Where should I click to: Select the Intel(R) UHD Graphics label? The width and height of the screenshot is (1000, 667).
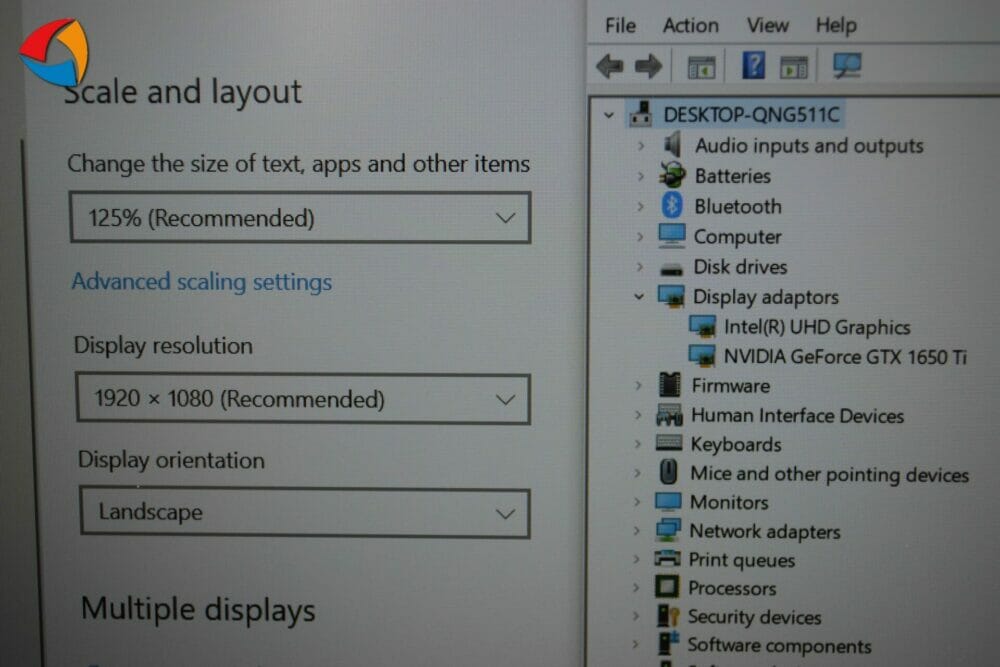[817, 327]
